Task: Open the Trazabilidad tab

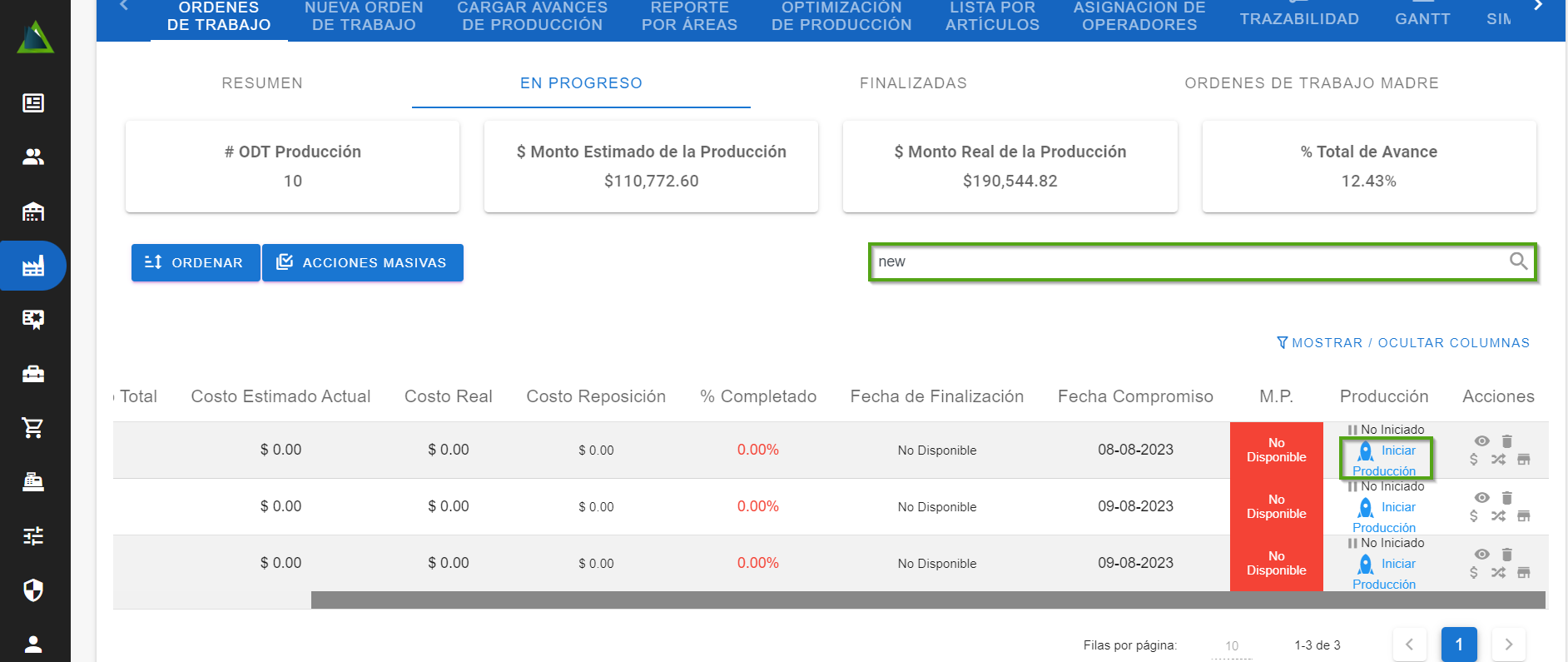Action: pyautogui.click(x=1298, y=19)
